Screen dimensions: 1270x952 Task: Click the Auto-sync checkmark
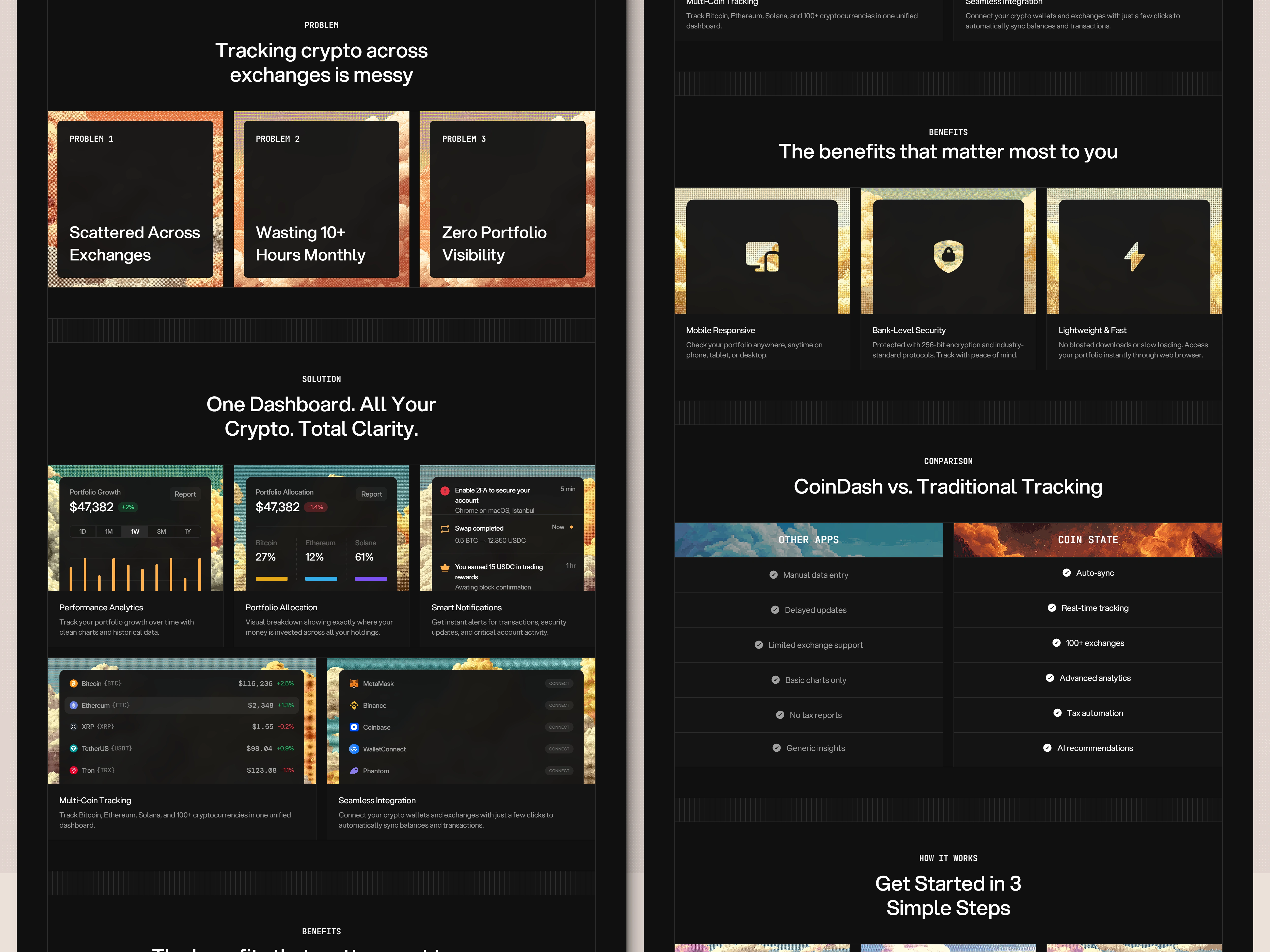[x=1066, y=573]
